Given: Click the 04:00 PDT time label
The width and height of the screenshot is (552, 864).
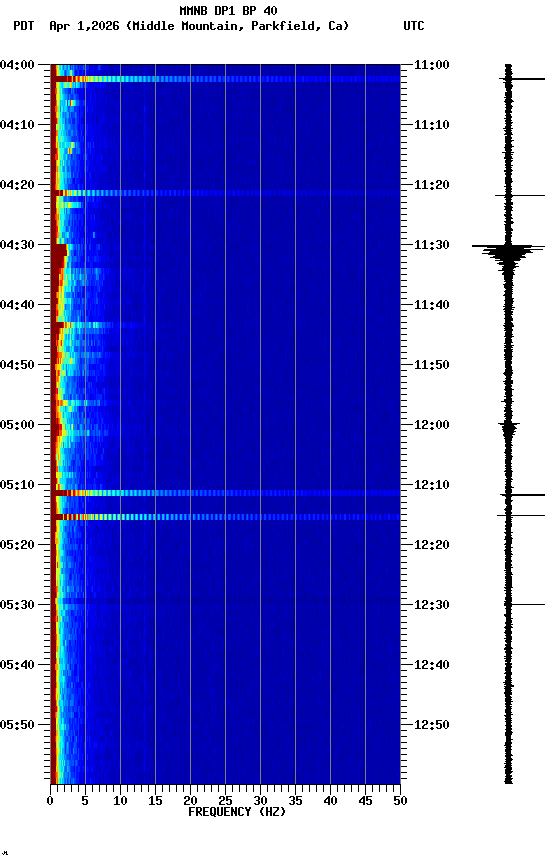Looking at the screenshot, I should [x=17, y=65].
